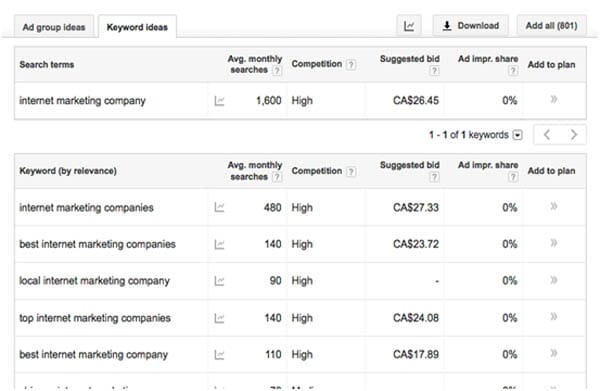Screen dimensions: 600x391
Task: Click the Add all (801) button
Action: 551,26
